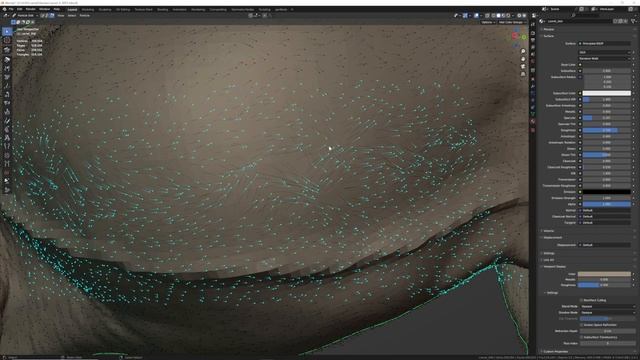
Task: Switch to solid viewport shading
Action: tap(498, 16)
